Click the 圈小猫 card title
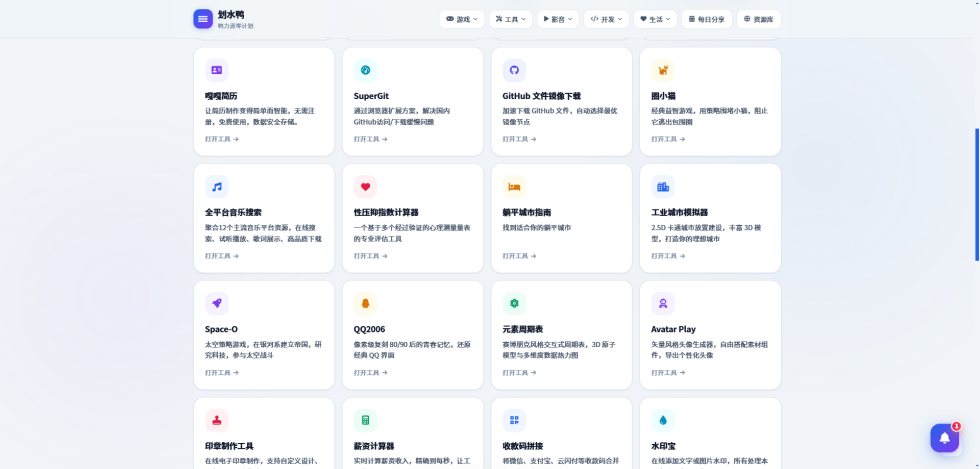 click(x=663, y=96)
